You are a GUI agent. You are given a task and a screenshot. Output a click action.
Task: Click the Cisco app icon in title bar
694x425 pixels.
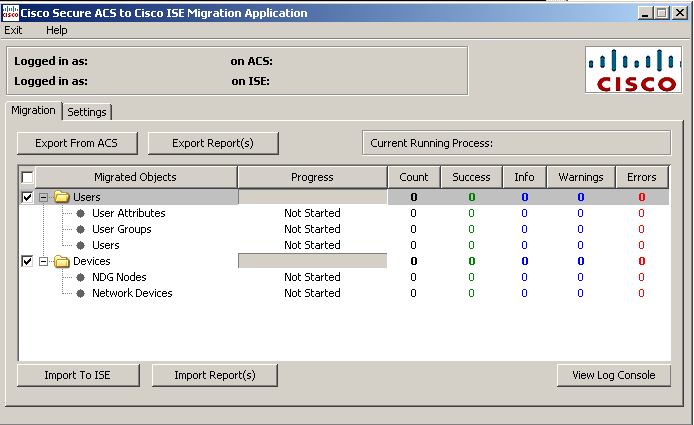tap(10, 13)
